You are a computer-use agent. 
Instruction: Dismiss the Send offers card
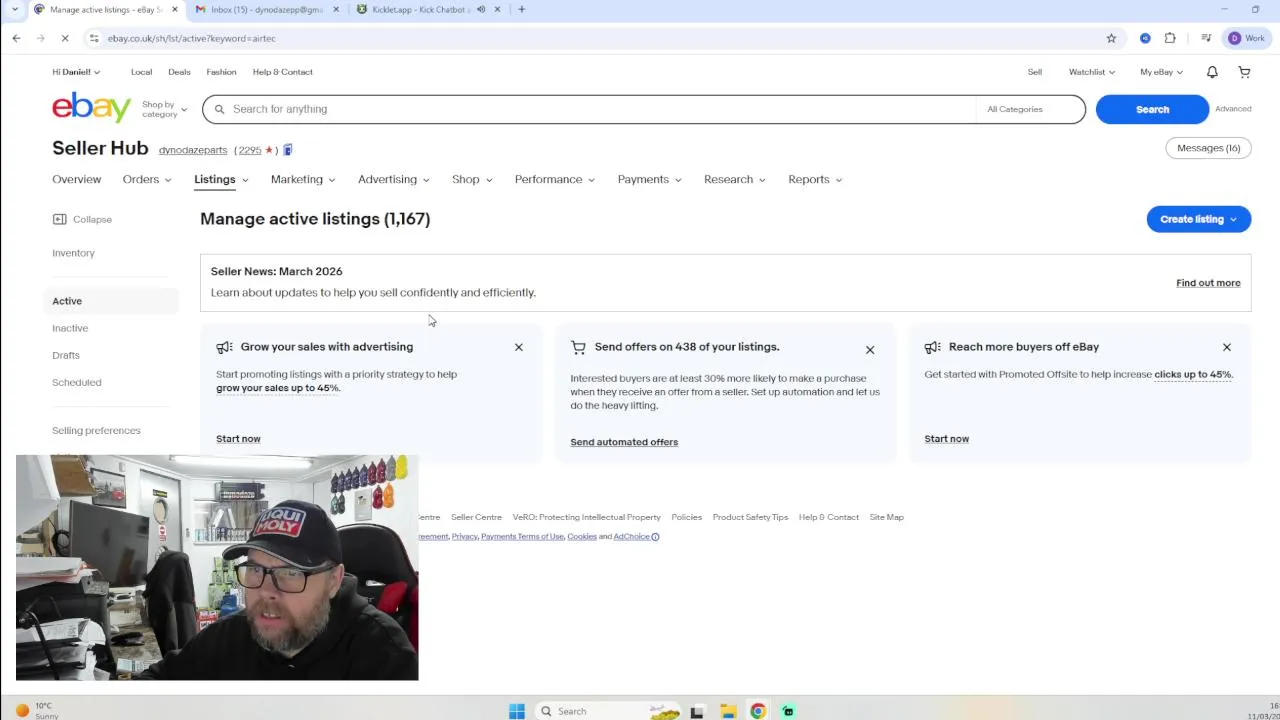(x=870, y=350)
